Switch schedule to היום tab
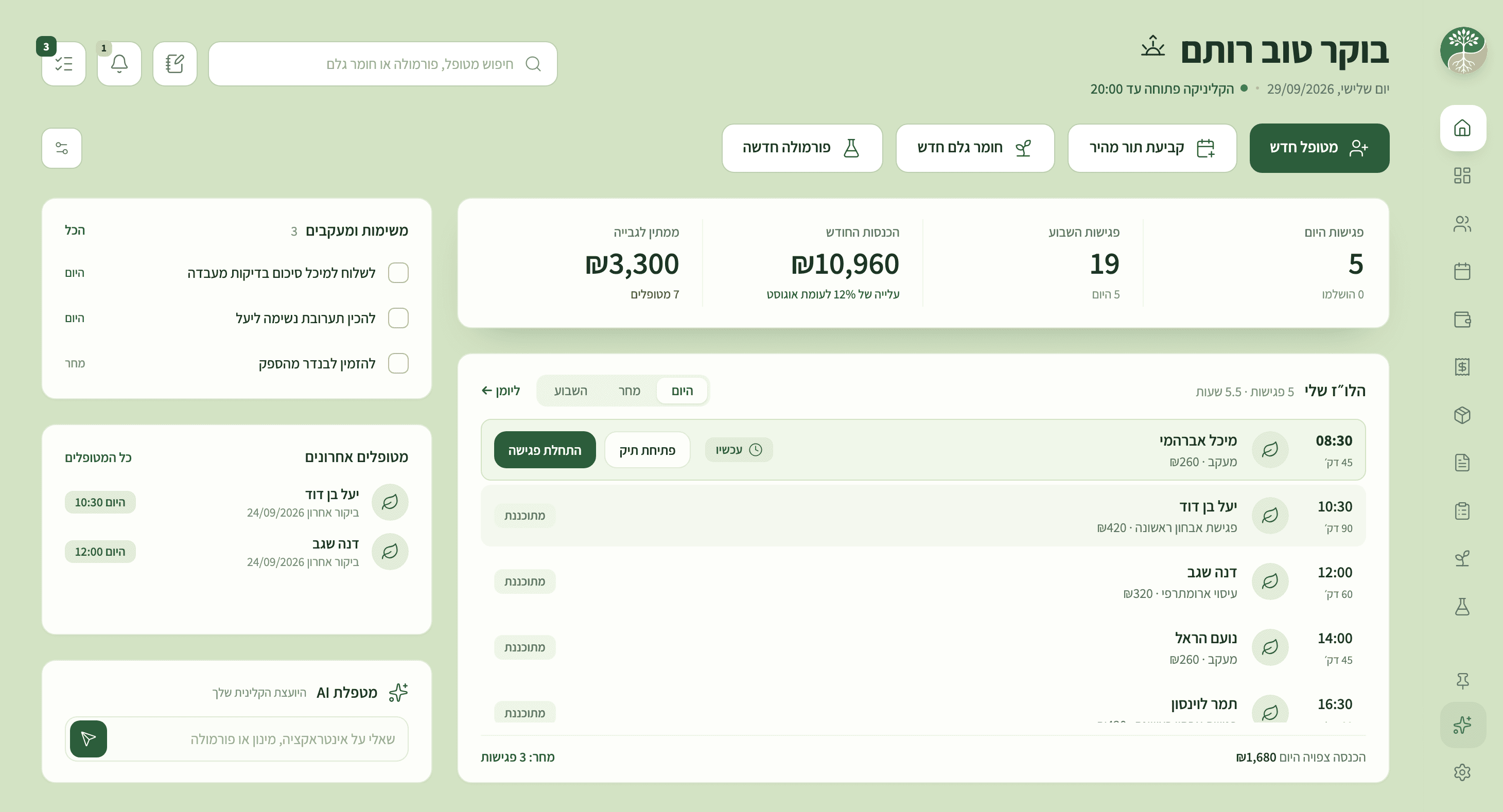 682,390
